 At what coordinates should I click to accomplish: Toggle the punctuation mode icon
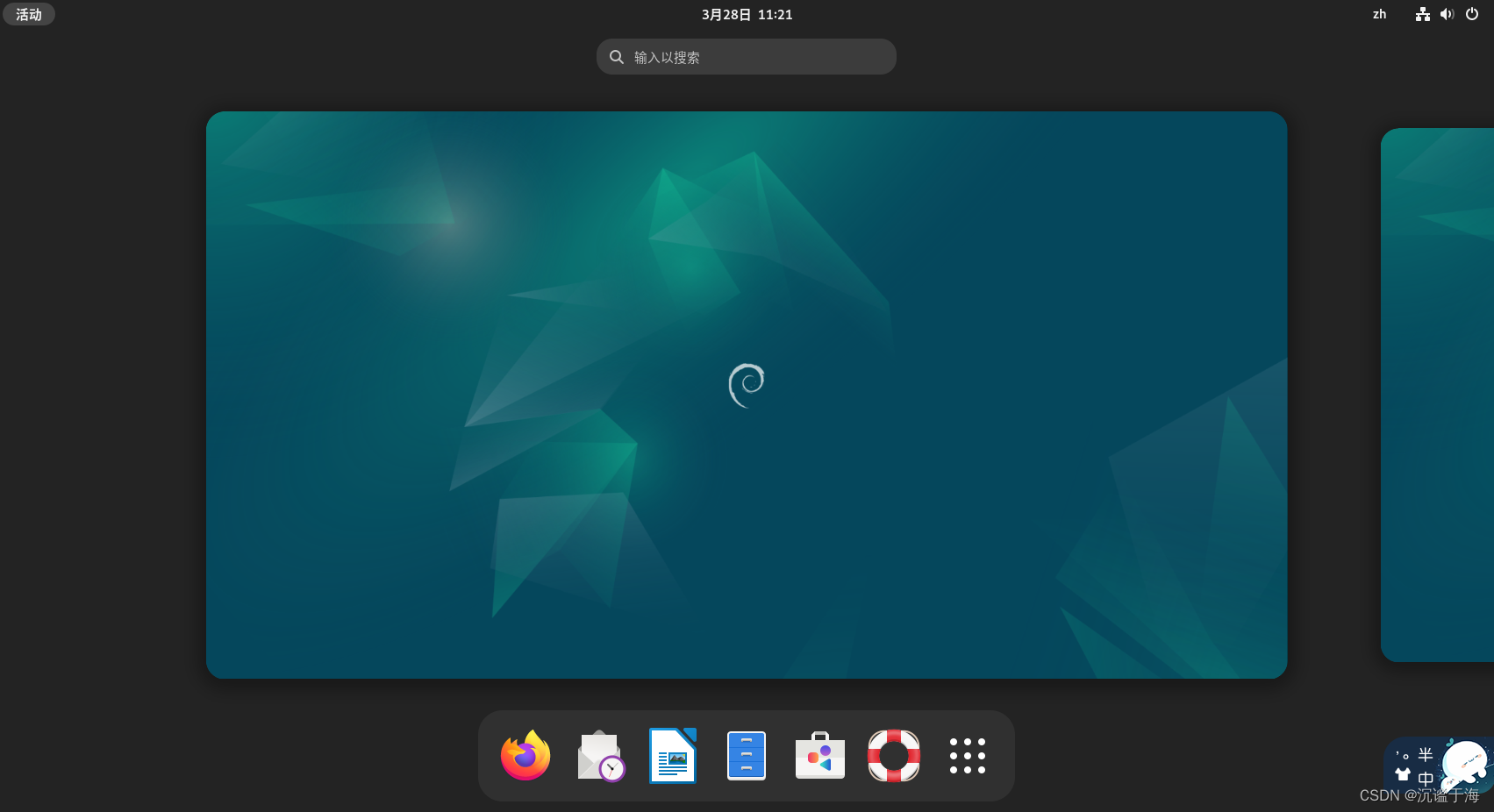pyautogui.click(x=1403, y=755)
